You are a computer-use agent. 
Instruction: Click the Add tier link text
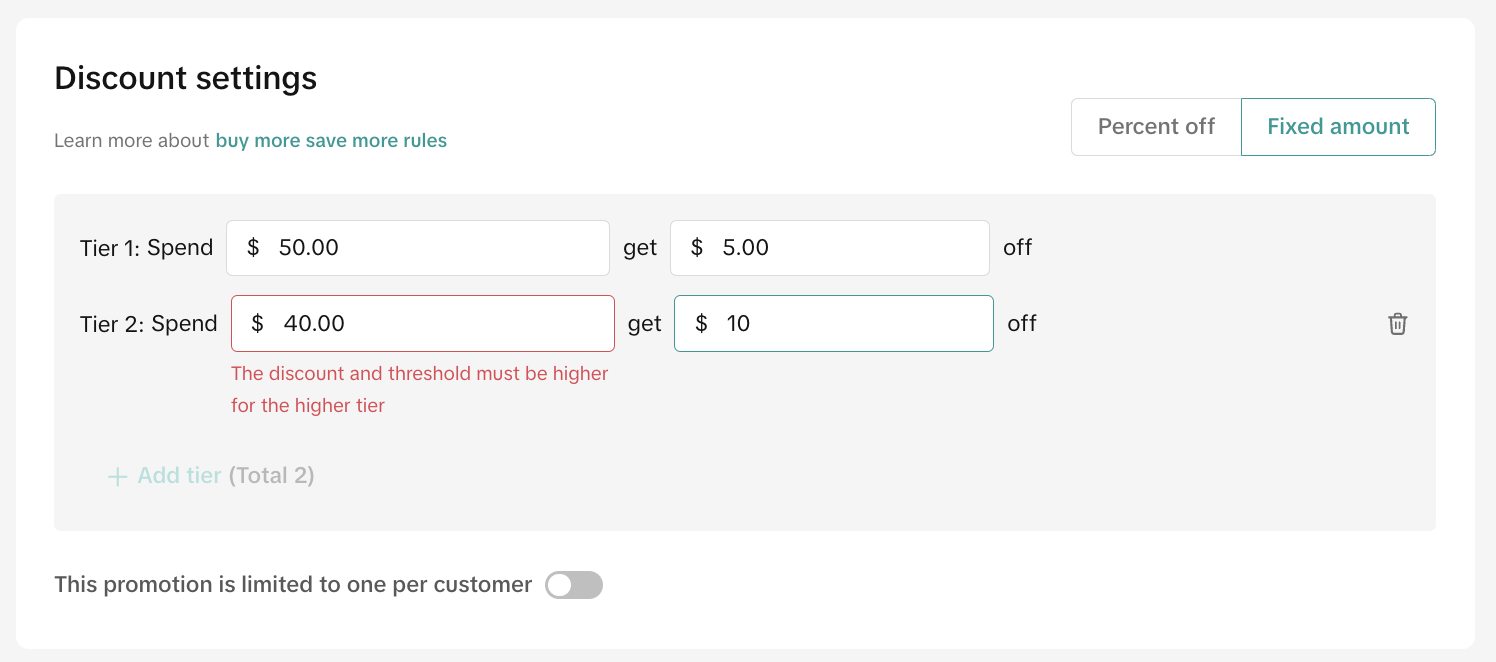click(x=179, y=476)
